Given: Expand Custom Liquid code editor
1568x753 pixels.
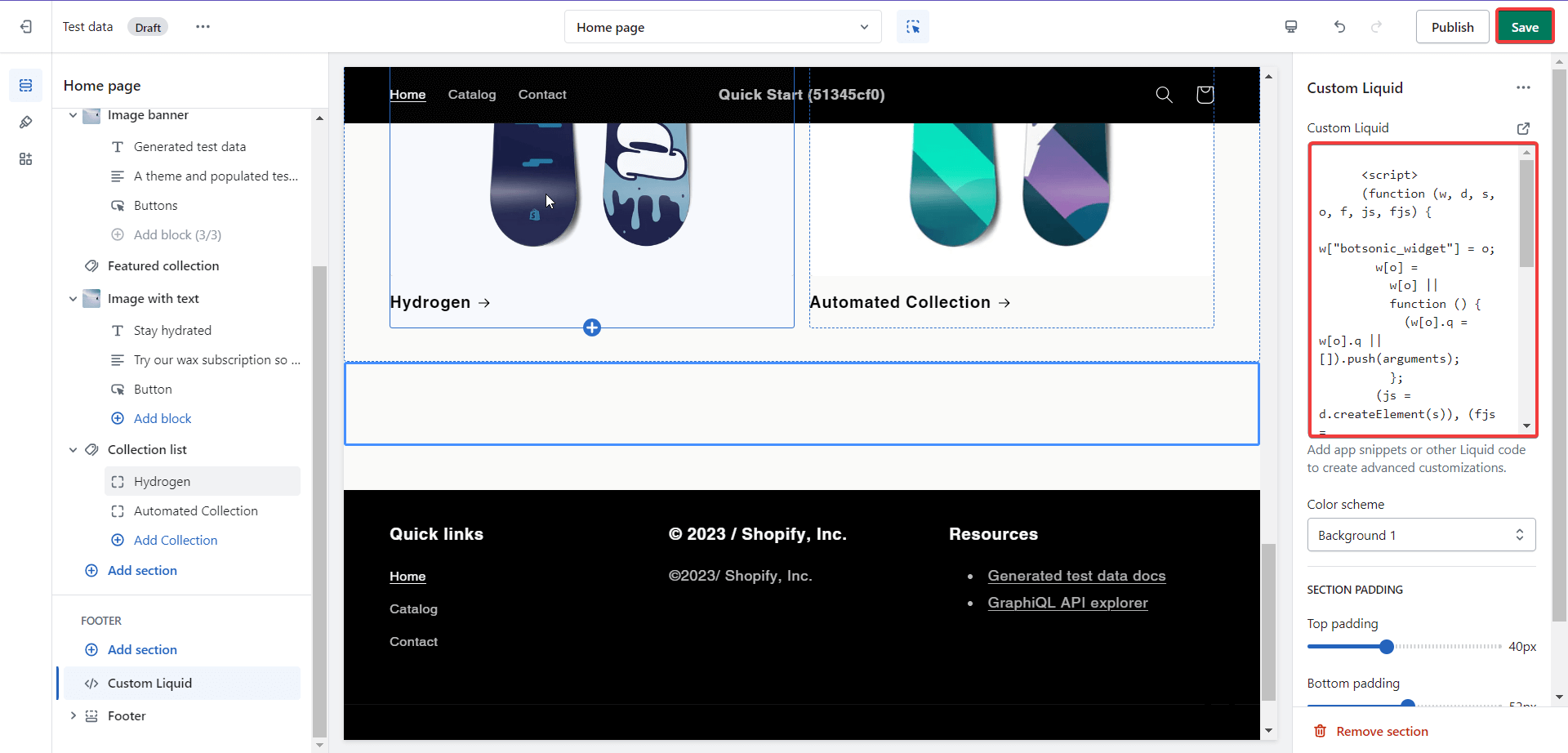Looking at the screenshot, I should pos(1522,128).
